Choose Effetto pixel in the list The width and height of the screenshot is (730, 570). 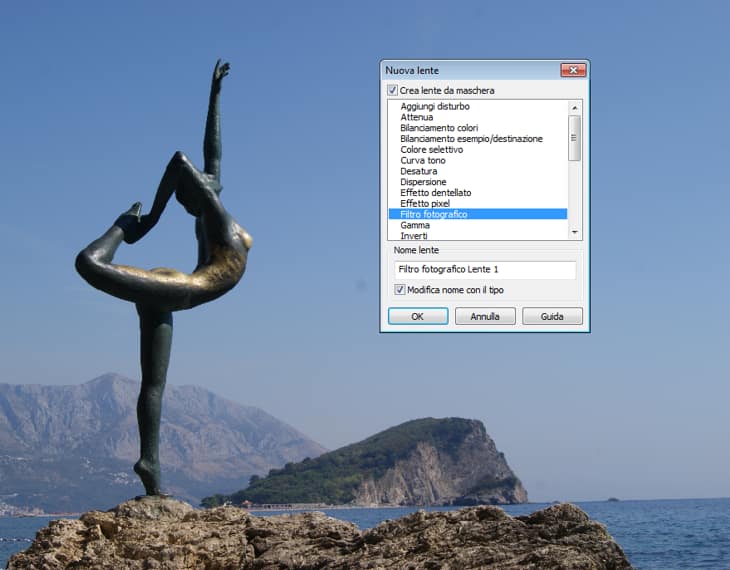pyautogui.click(x=425, y=204)
